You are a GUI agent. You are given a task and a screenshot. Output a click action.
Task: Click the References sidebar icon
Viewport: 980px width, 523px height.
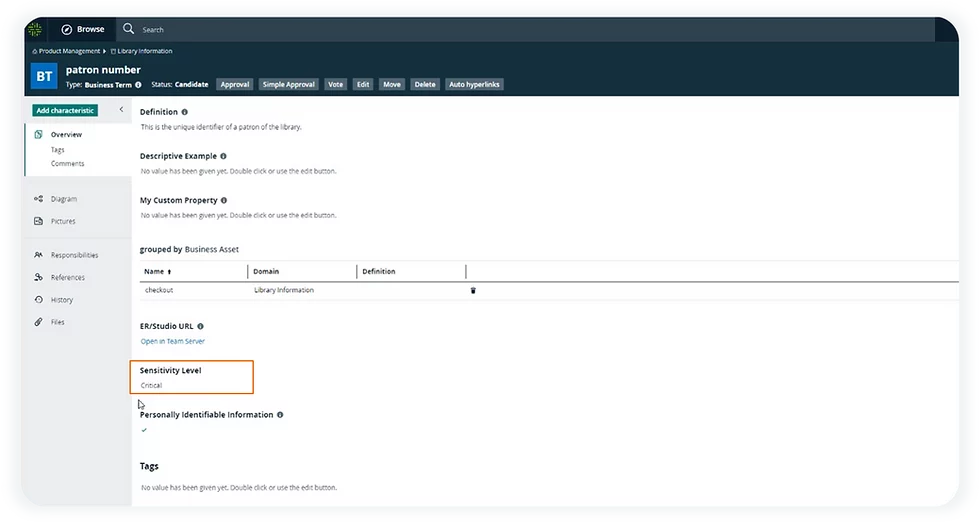(x=38, y=277)
